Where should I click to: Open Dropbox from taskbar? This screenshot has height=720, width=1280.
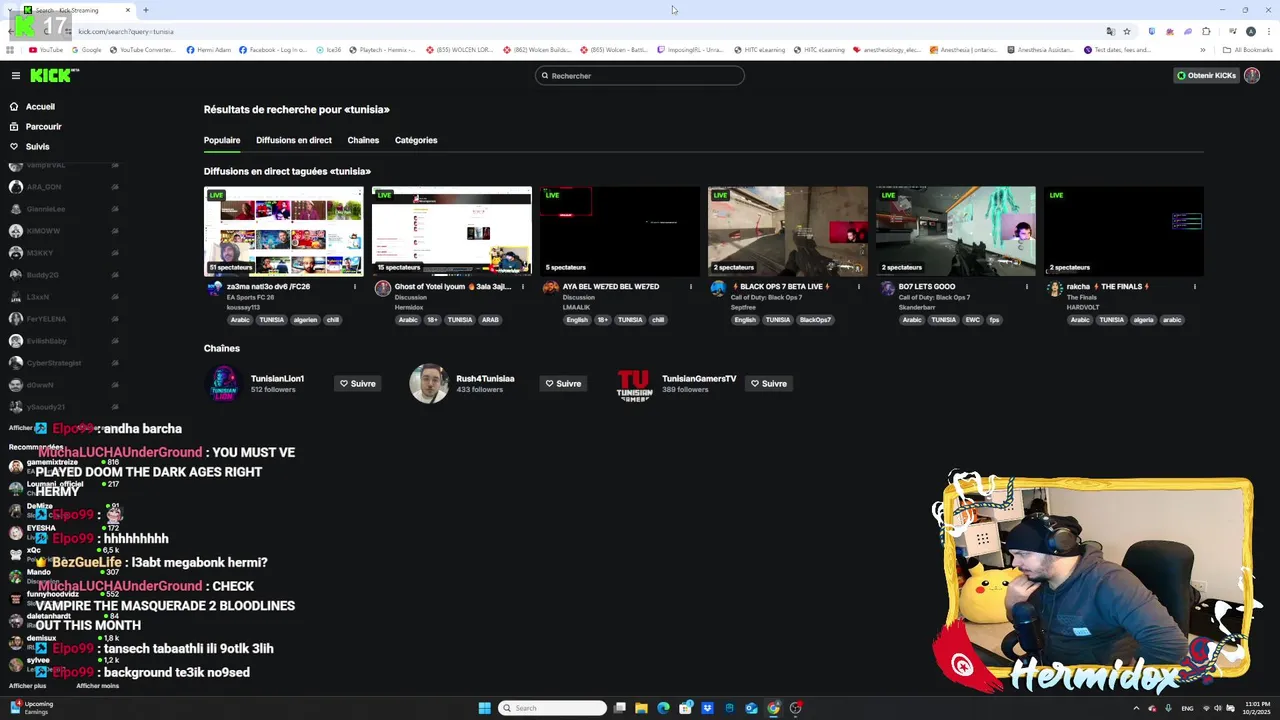click(707, 708)
